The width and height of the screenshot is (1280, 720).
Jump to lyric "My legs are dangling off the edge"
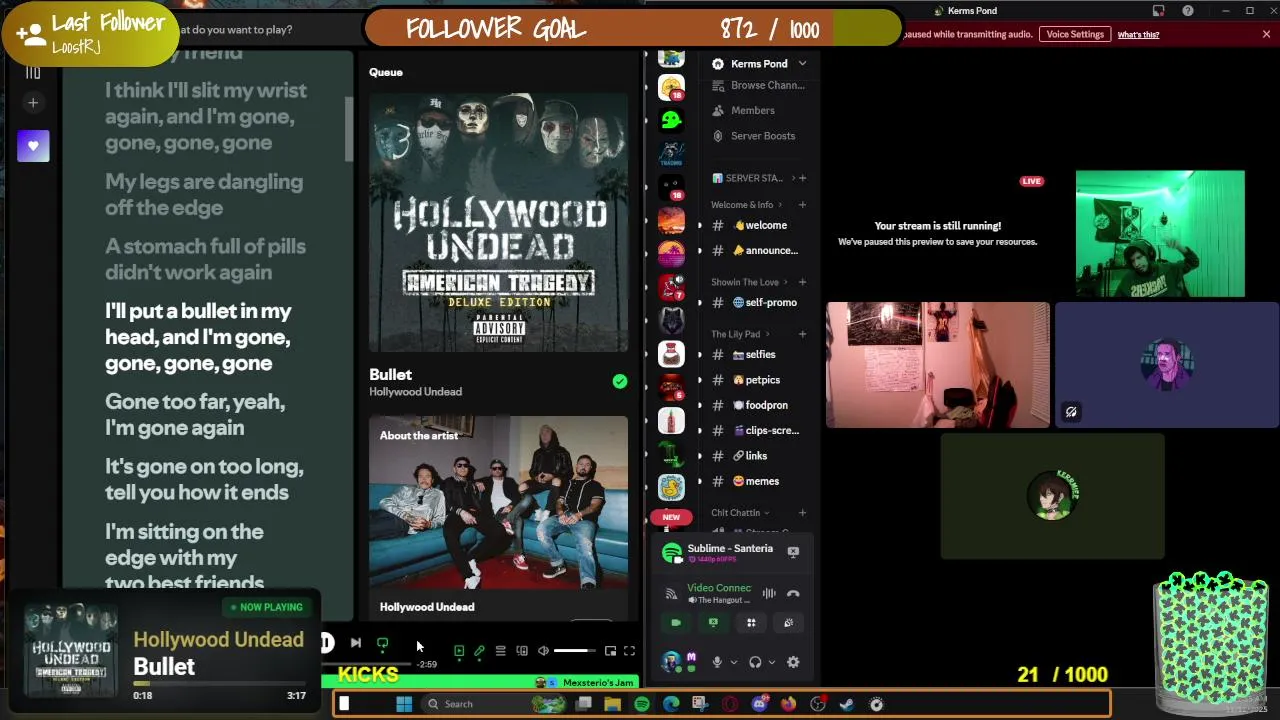click(204, 195)
